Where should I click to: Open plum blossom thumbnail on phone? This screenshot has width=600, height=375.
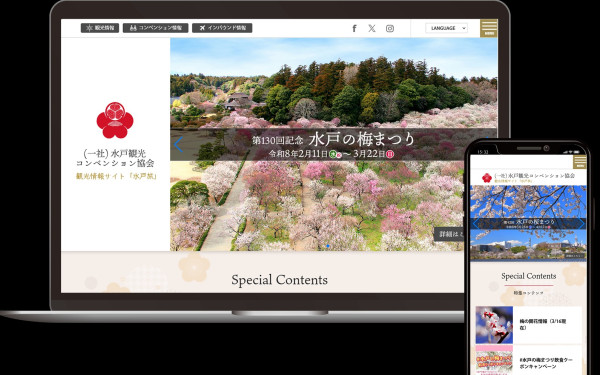pos(494,325)
